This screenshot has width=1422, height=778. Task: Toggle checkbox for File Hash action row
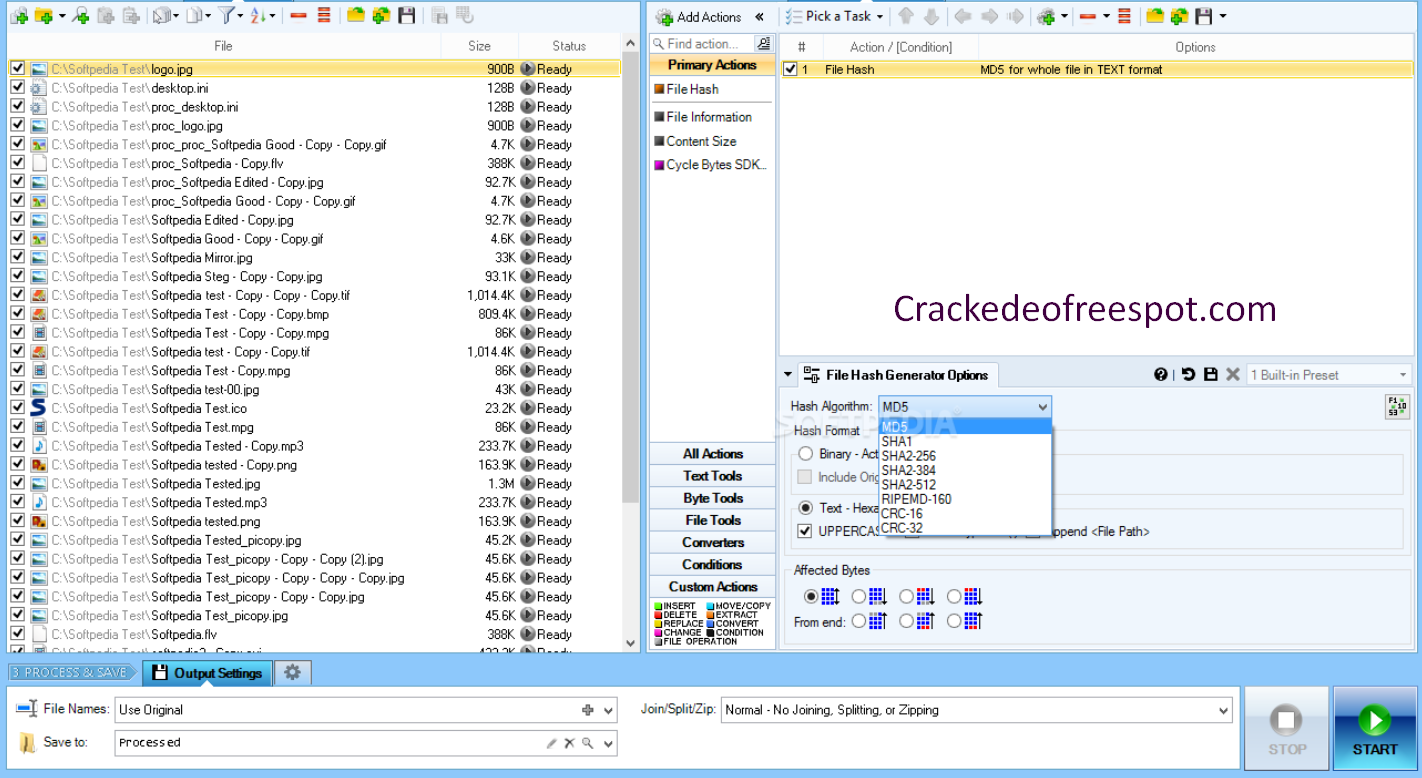pos(791,69)
